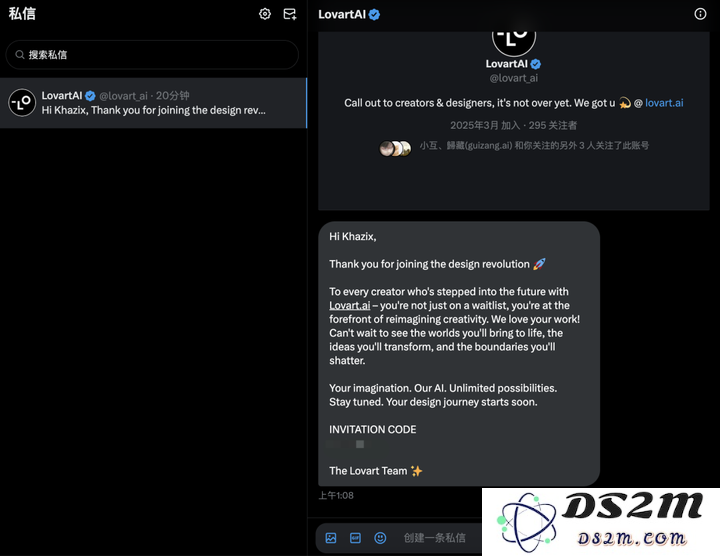Click 'The Lovart Team' signature
Viewport: 720px width, 556px height.
(368, 471)
